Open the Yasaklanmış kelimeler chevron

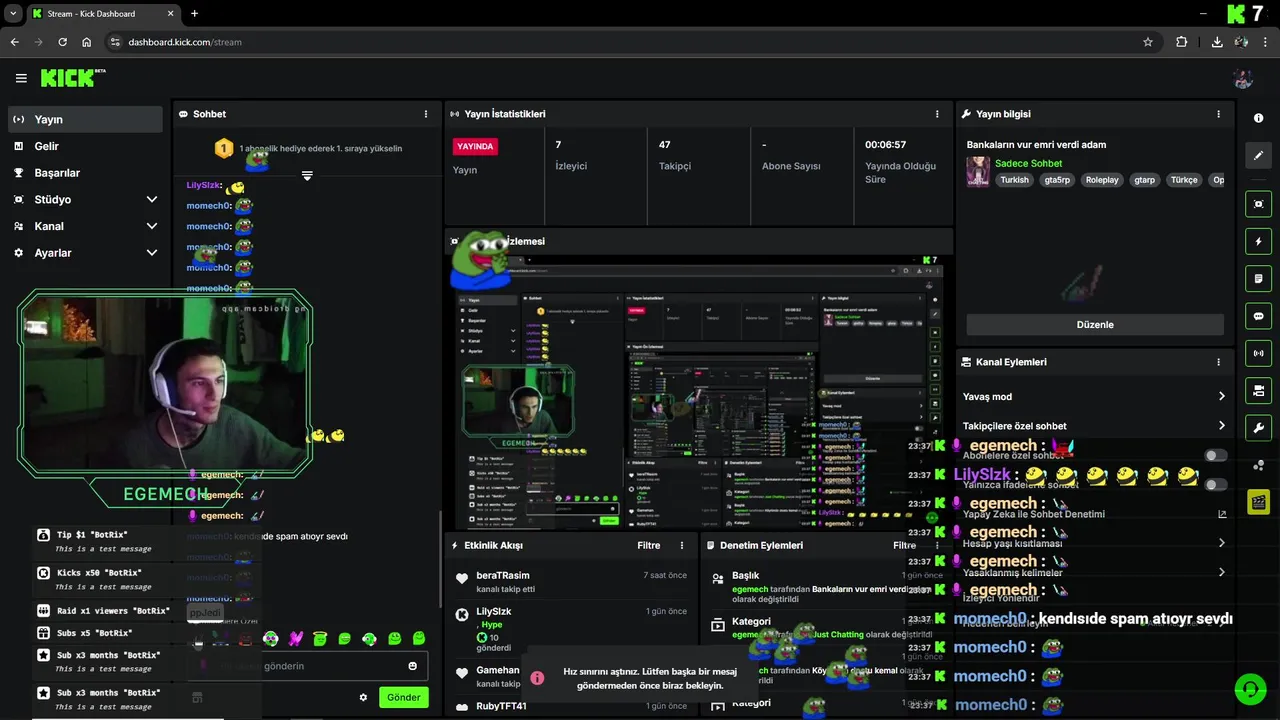1222,572
